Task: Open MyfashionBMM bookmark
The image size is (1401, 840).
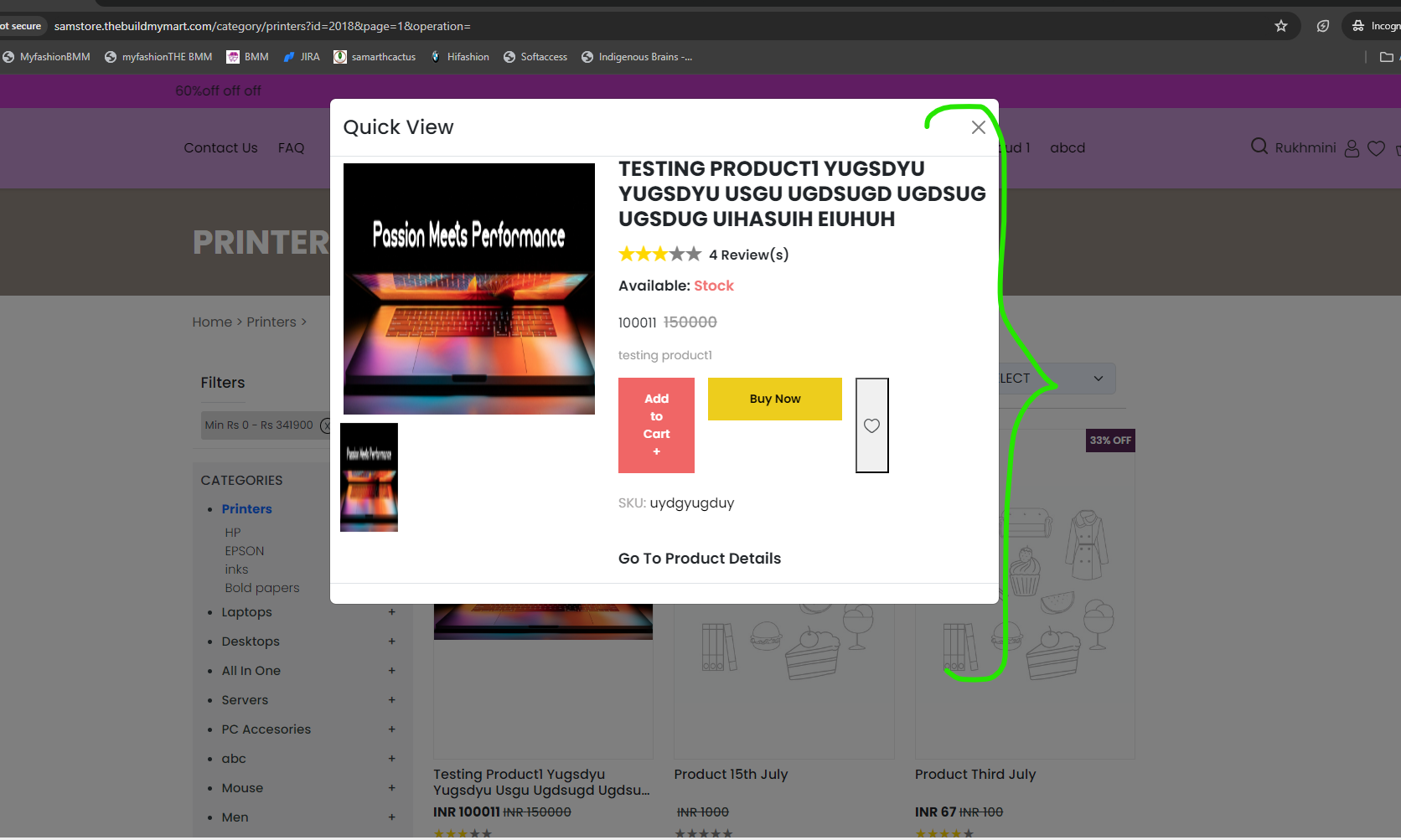Action: [x=46, y=57]
